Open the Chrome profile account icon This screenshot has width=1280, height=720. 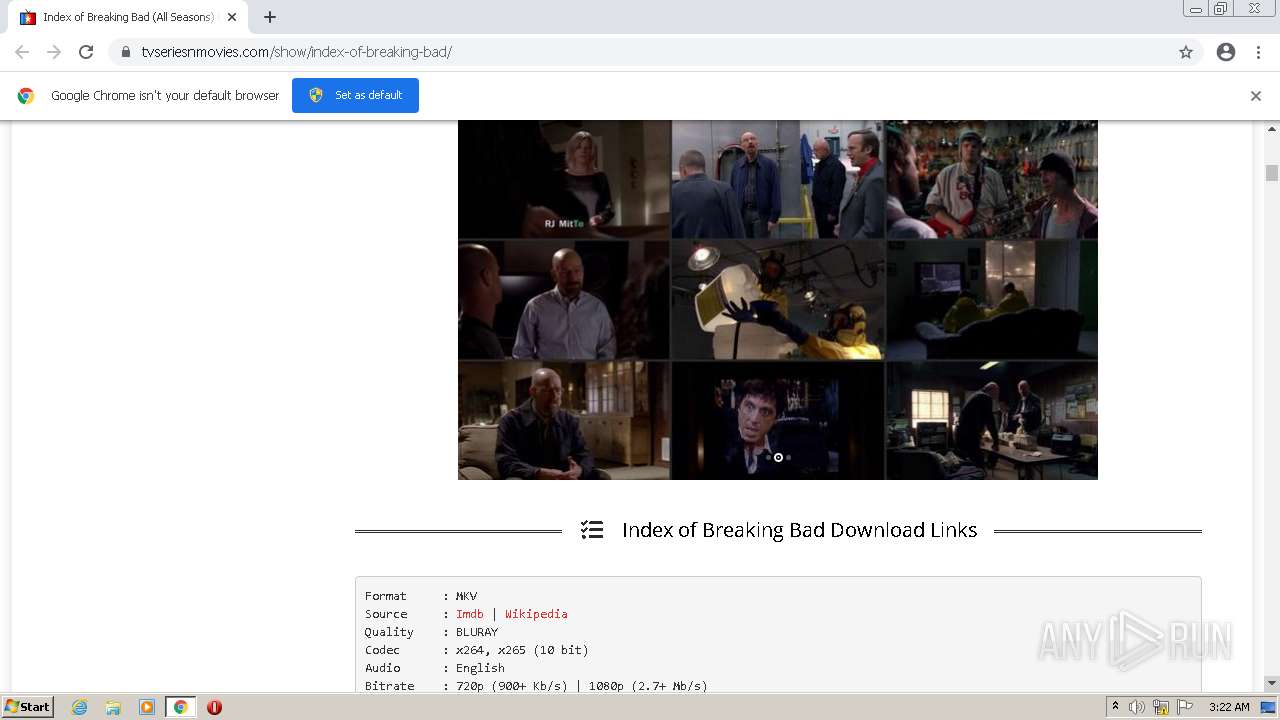coord(1226,52)
